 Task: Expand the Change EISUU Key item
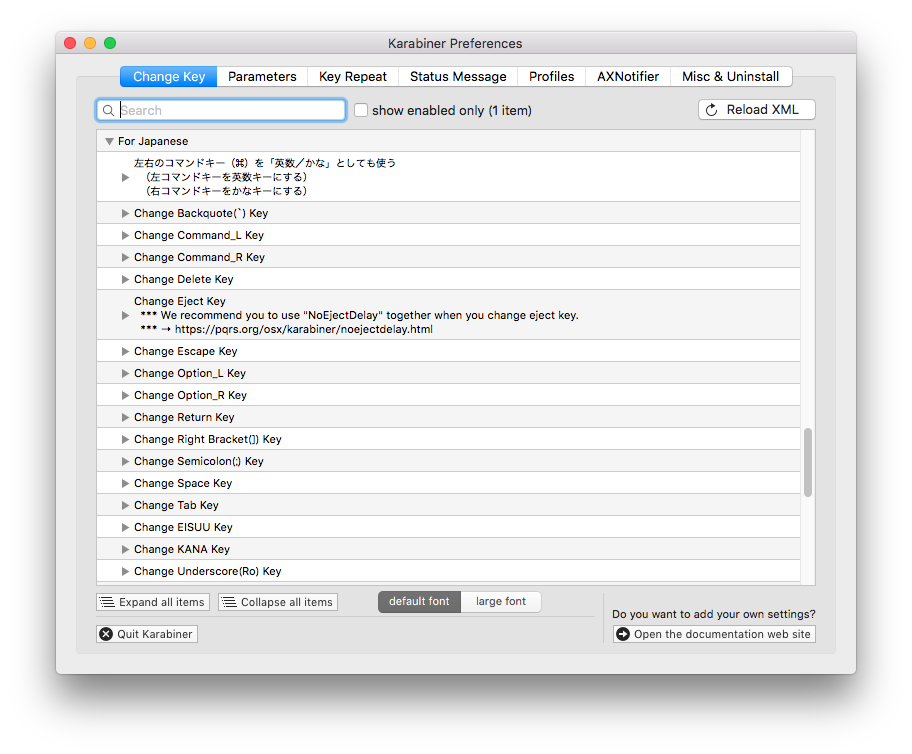pos(125,527)
